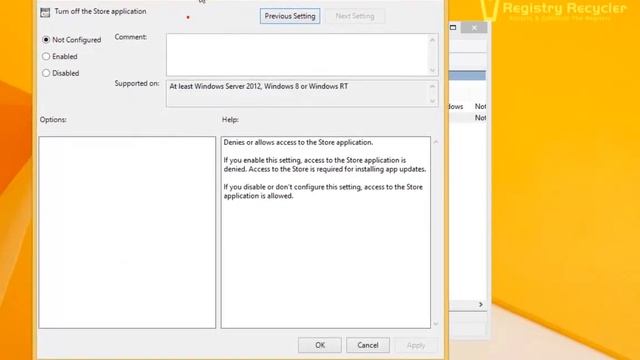This screenshot has height=360, width=640.
Task: Choose the Disabled radio option
Action: click(46, 73)
